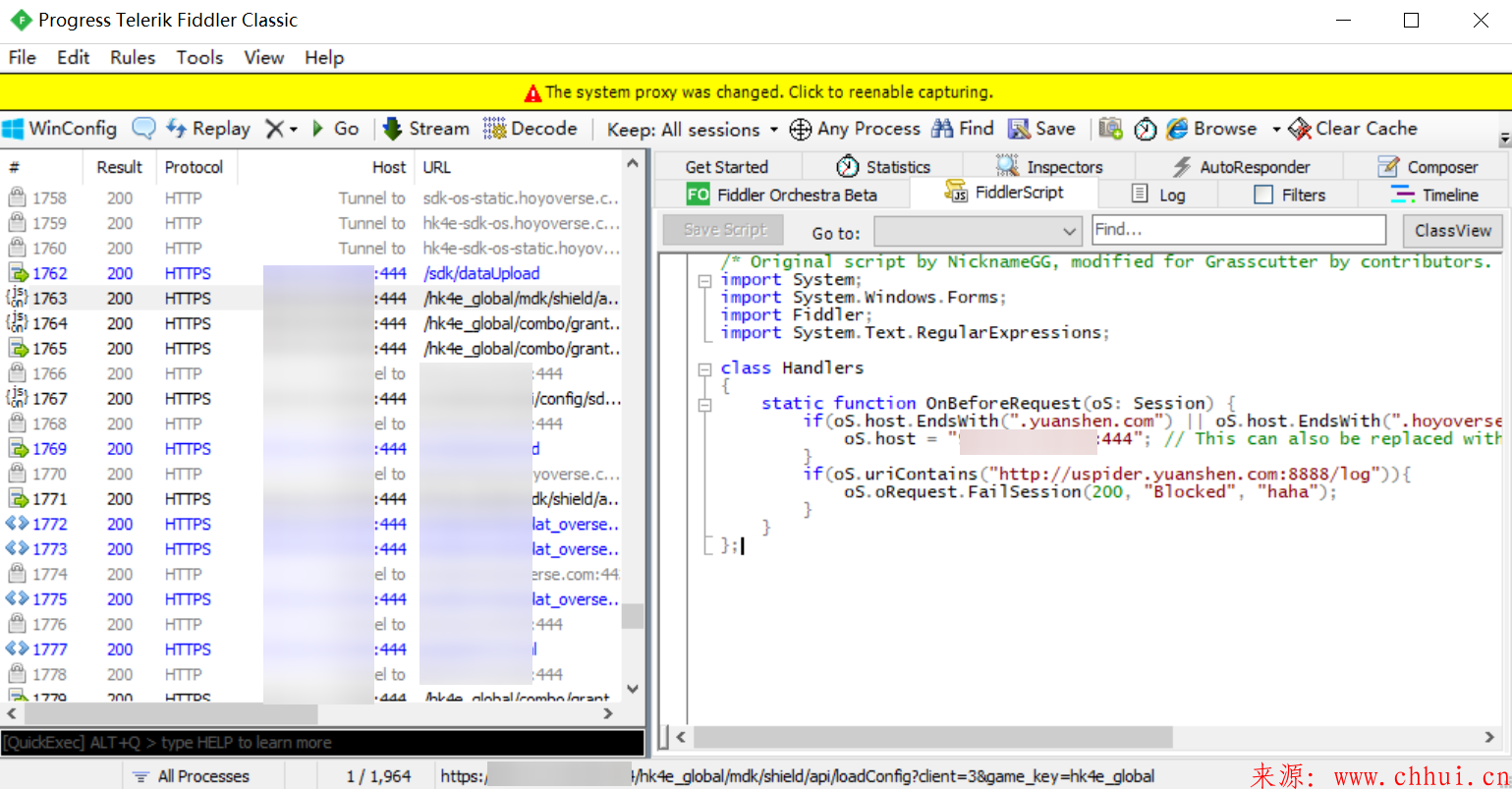The image size is (1512, 789).
Task: Open the Browse dropdown arrow
Action: click(1276, 130)
